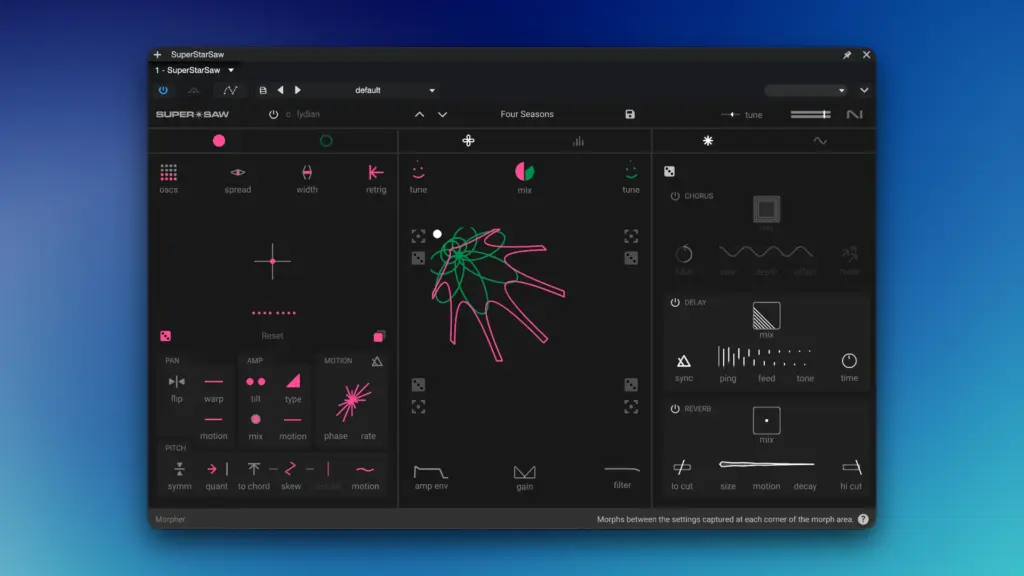Randomize the bottom-right morph corner dice
Image resolution: width=1024 pixels, height=576 pixels.
(x=631, y=385)
